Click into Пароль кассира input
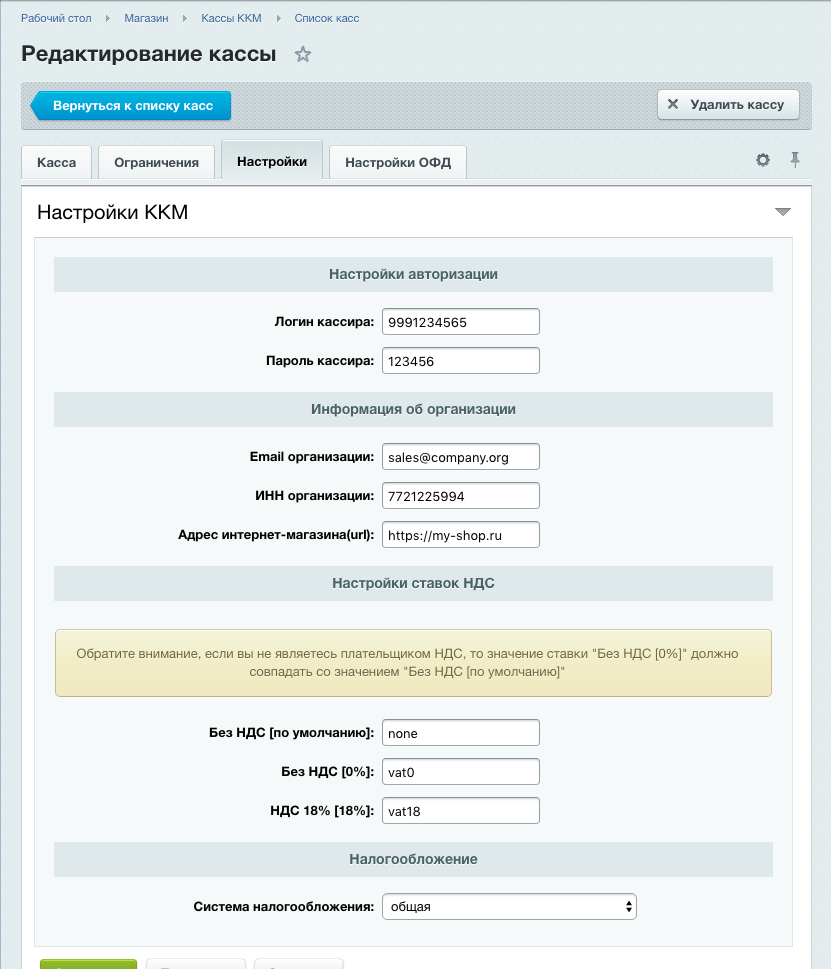This screenshot has height=969, width=831. click(x=460, y=361)
